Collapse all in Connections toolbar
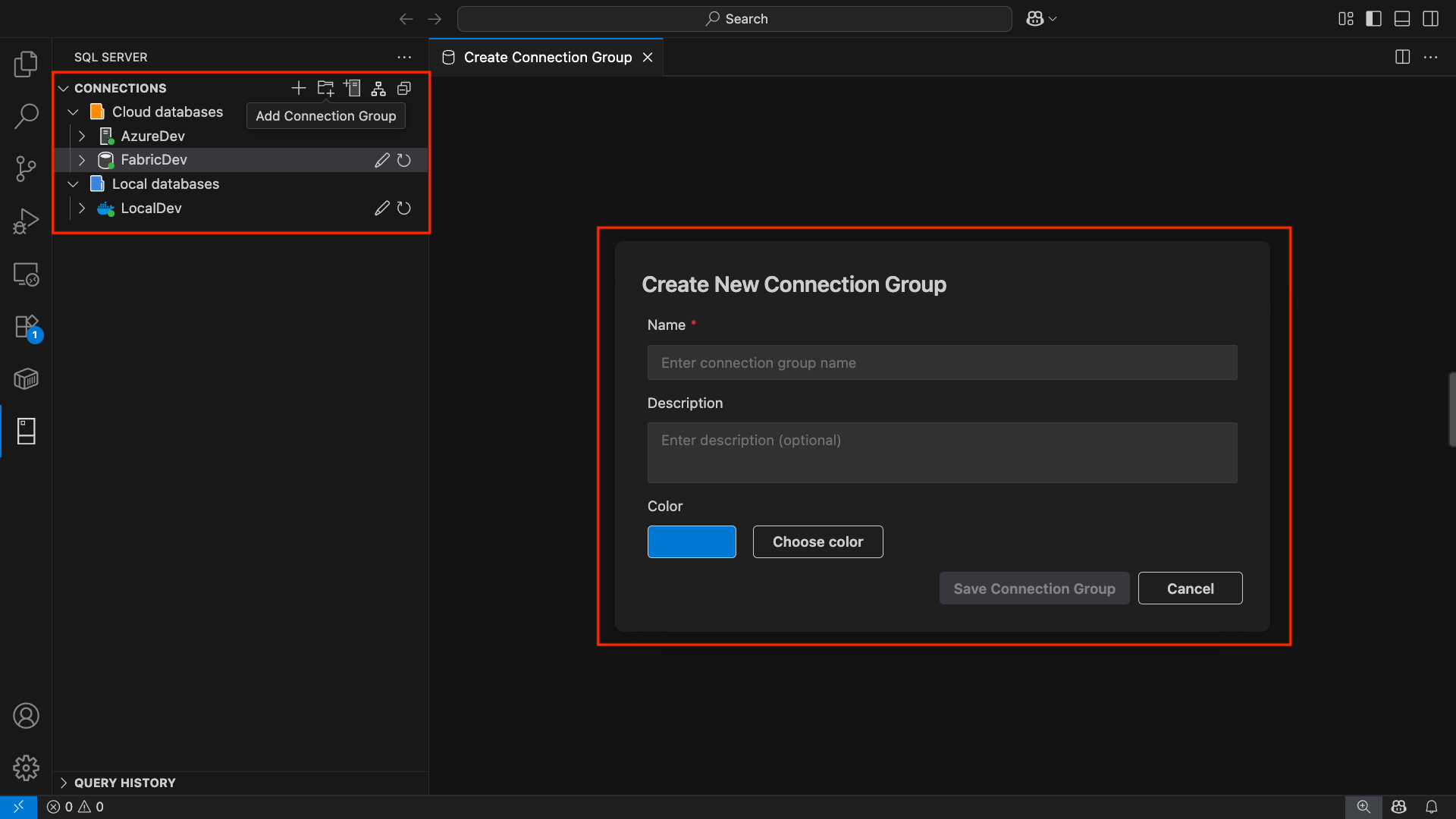Viewport: 1456px width, 819px height. pos(404,88)
